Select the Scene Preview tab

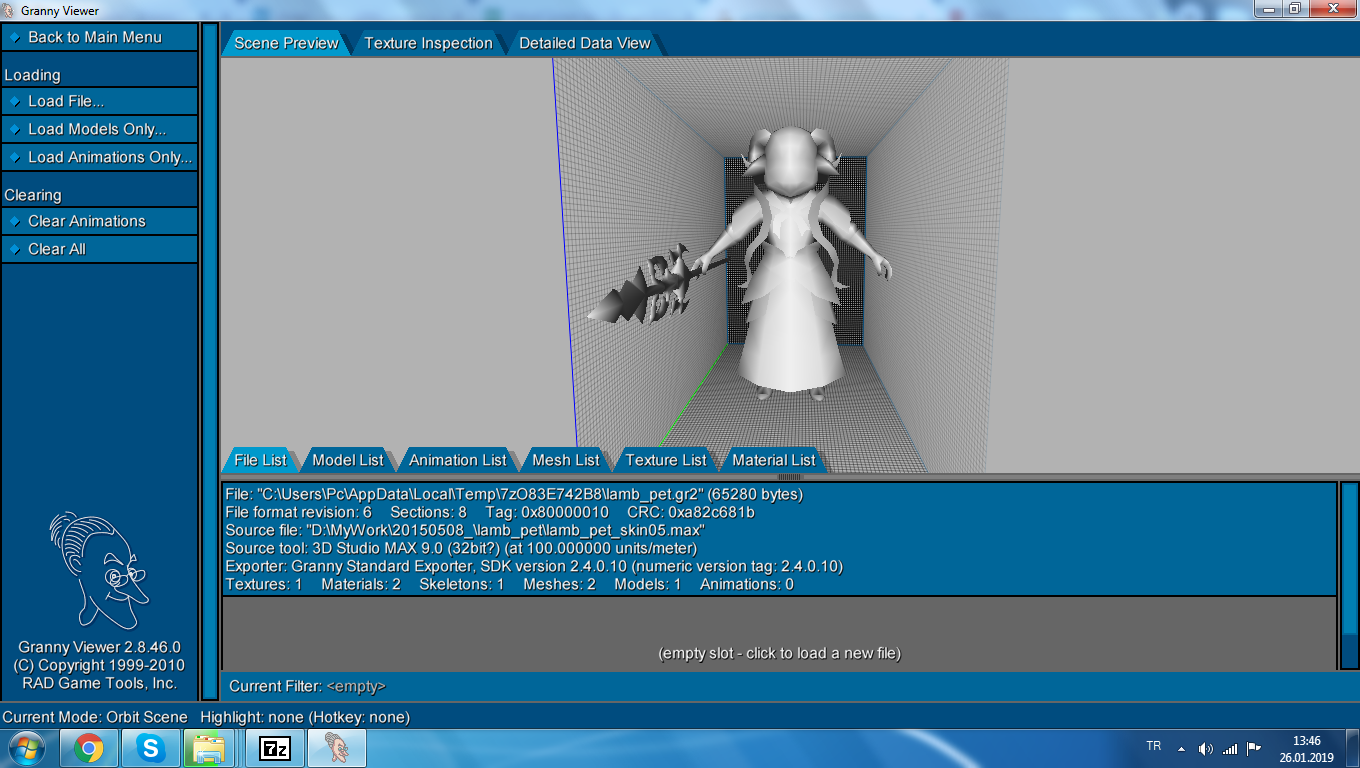[x=286, y=43]
